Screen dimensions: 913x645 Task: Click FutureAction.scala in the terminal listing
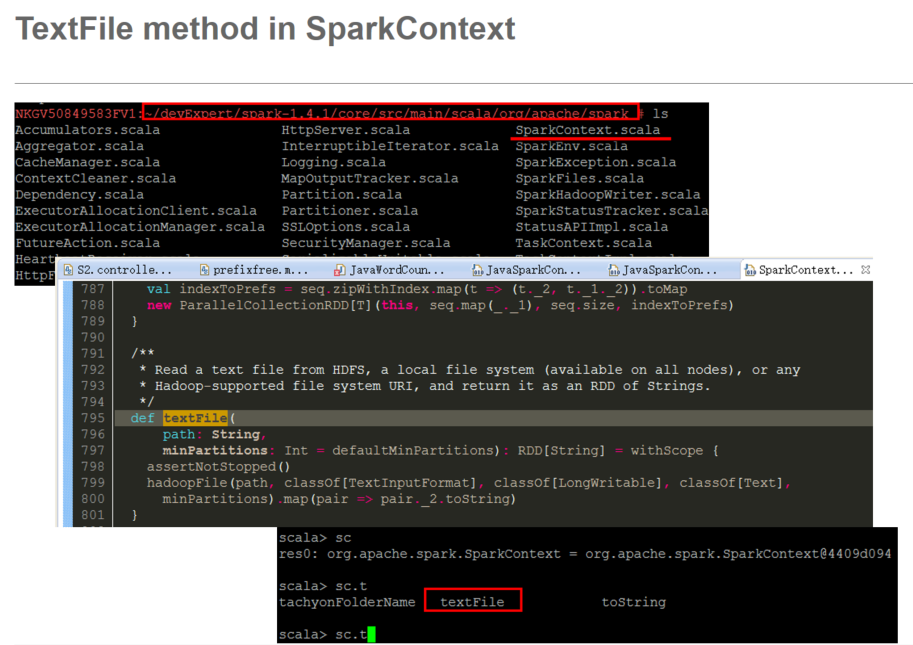coord(87,243)
